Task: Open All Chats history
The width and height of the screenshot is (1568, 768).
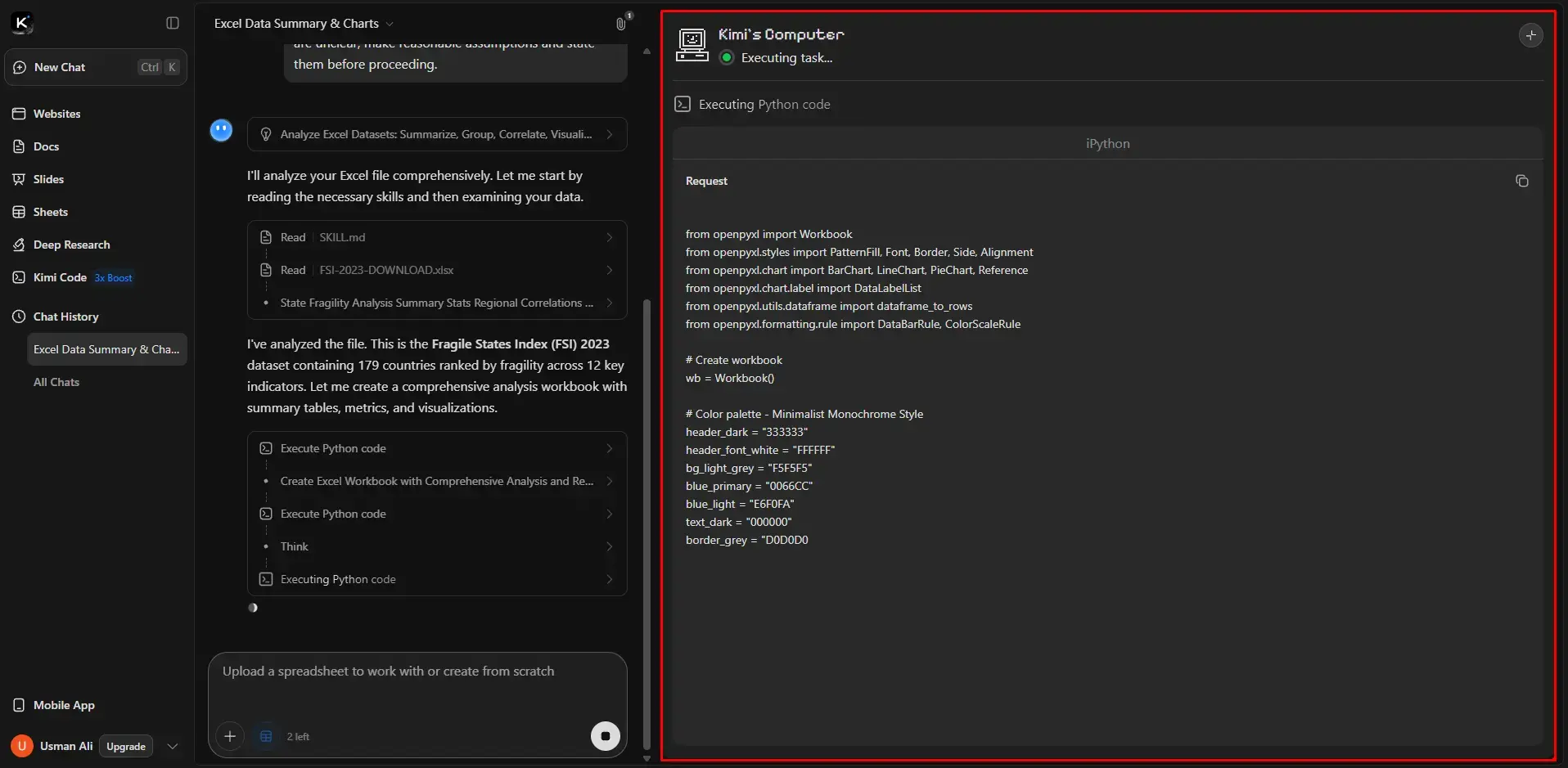Action: pyautogui.click(x=56, y=382)
